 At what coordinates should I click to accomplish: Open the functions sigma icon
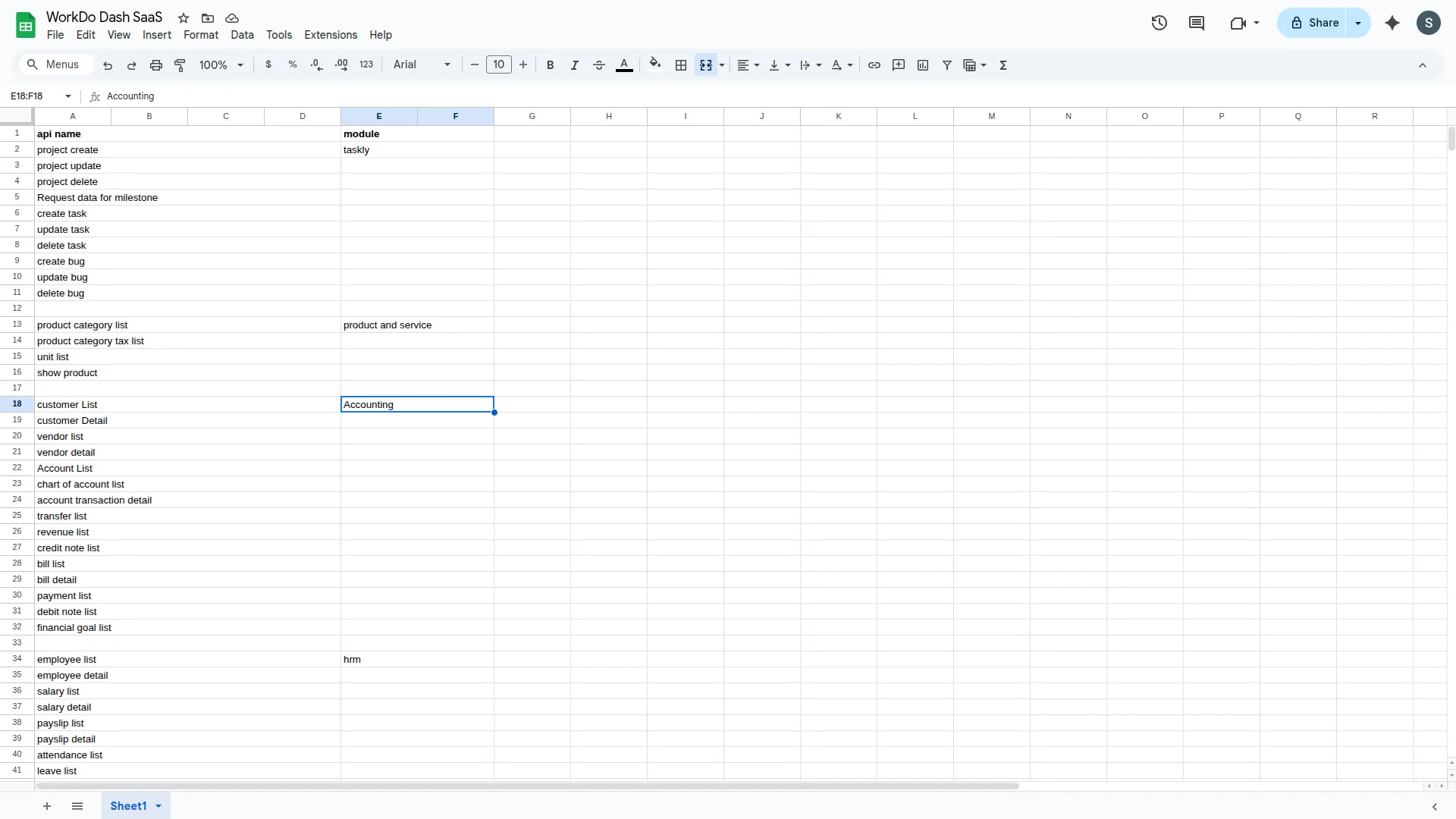click(1003, 65)
